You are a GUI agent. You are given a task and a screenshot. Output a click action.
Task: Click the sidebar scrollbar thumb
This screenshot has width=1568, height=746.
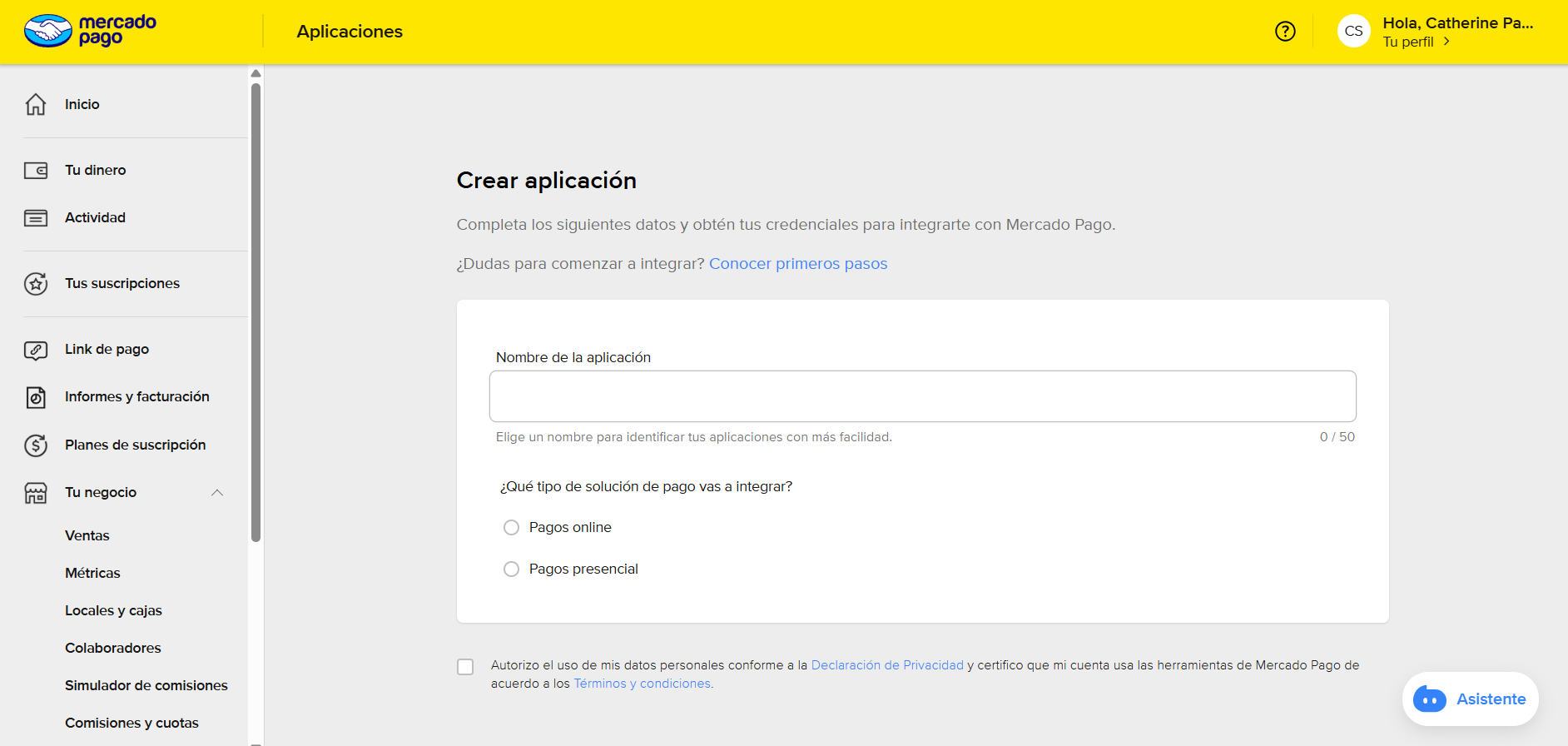coord(256,312)
